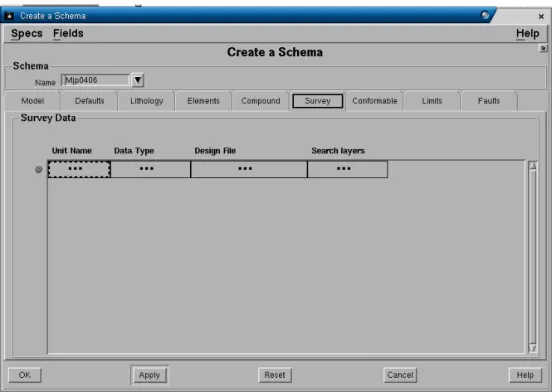Screen dimensions: 552x392
Task: Open the Specs menu
Action: (27, 33)
